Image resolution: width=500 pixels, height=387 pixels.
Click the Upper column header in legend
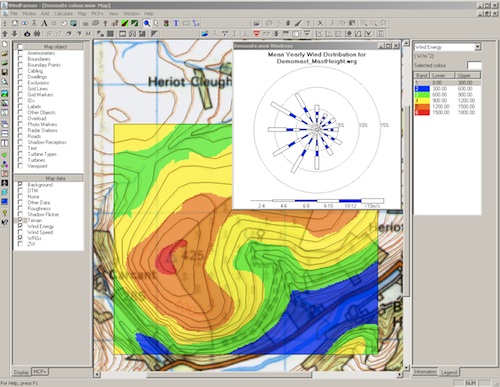[x=468, y=76]
